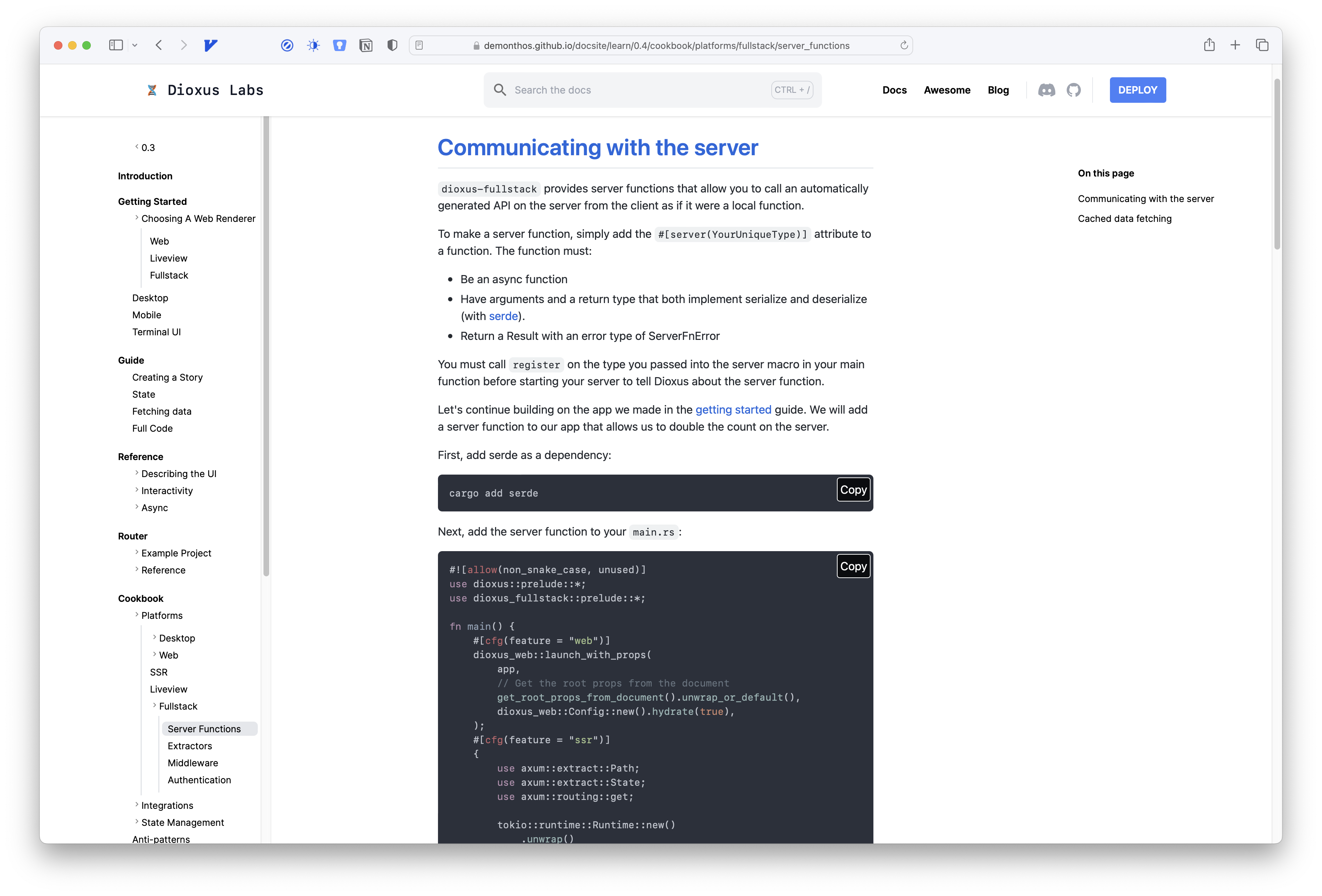Click the sun-shaped Dark Reader extension icon
This screenshot has height=896, width=1322.
313,45
